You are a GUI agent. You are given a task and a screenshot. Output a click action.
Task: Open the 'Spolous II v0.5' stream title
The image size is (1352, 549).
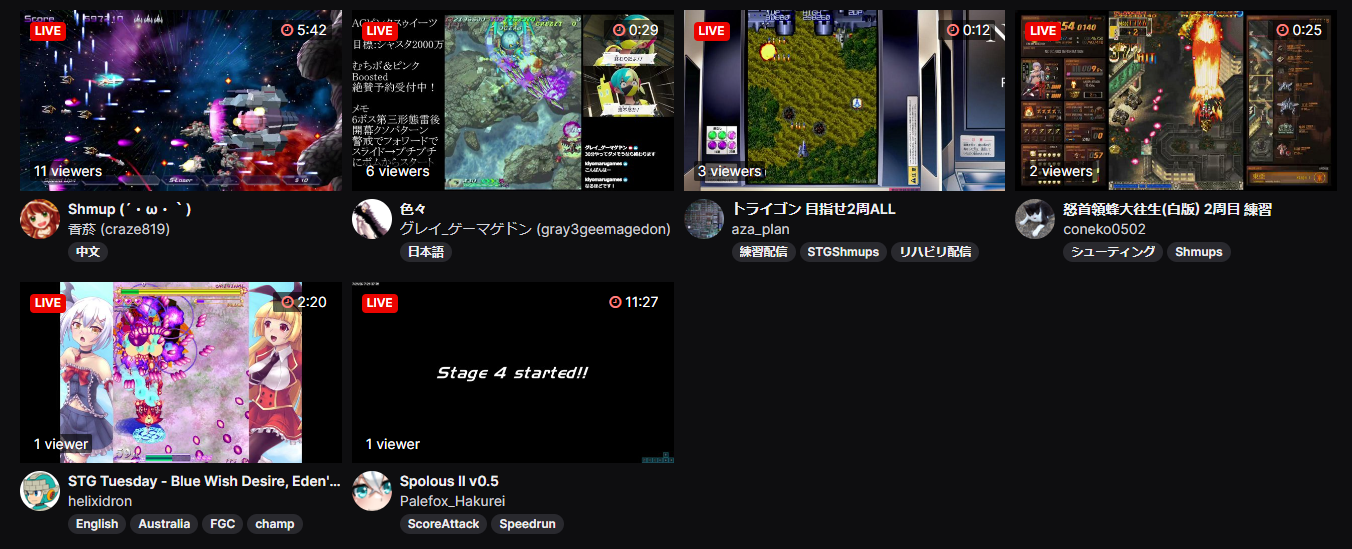point(449,481)
